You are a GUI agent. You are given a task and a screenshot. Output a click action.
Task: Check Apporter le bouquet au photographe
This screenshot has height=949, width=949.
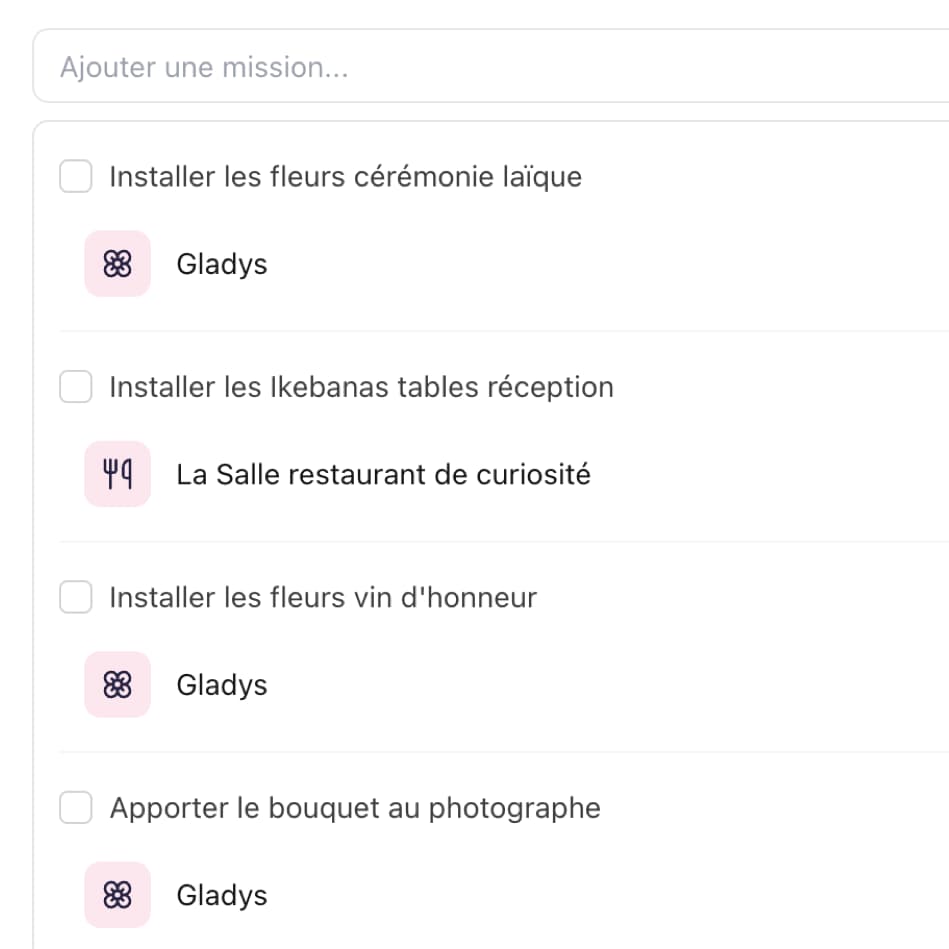coord(75,808)
